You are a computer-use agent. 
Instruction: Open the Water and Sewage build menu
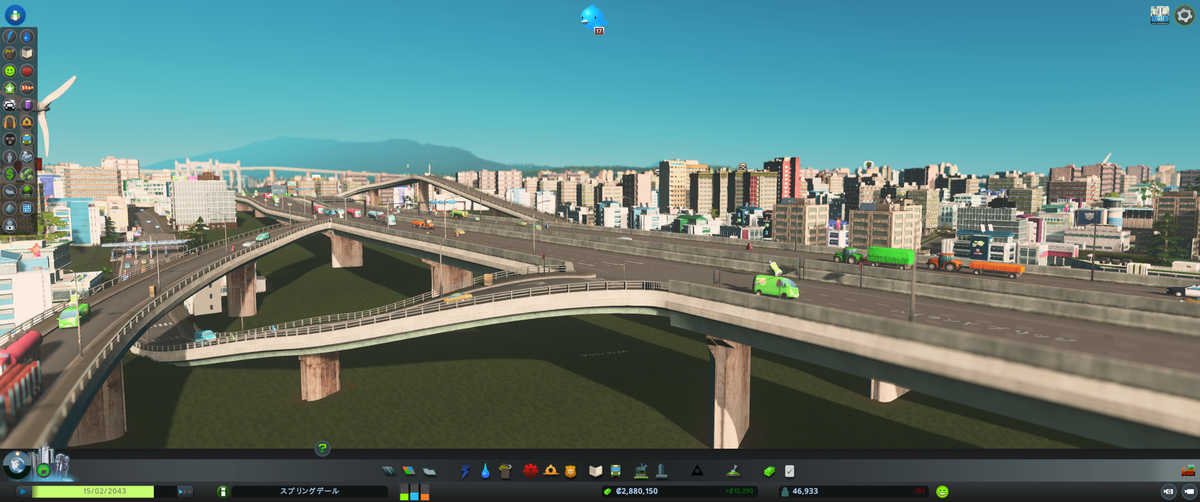click(485, 471)
